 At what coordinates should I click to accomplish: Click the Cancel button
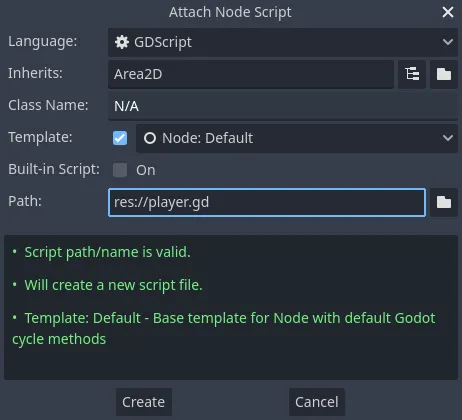click(x=317, y=402)
